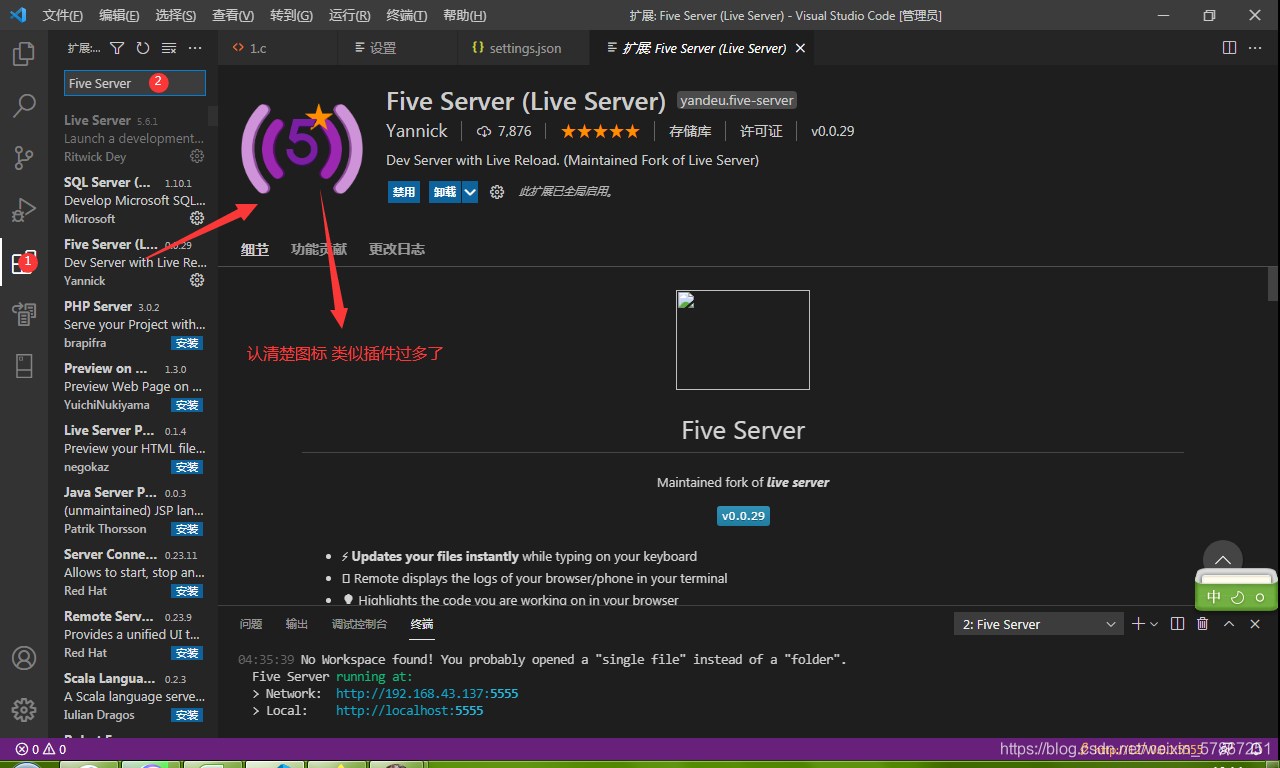Filter extensions with the funnel icon
The image size is (1280, 768).
pyautogui.click(x=117, y=48)
